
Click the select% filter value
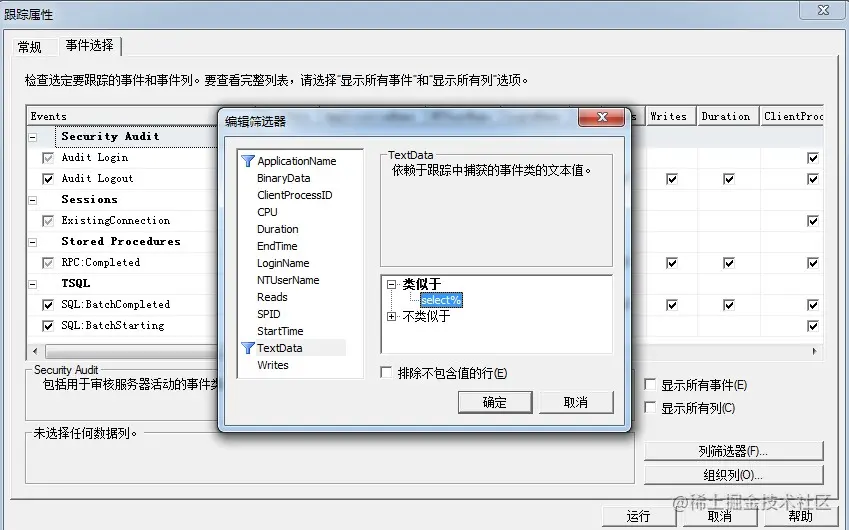(441, 300)
